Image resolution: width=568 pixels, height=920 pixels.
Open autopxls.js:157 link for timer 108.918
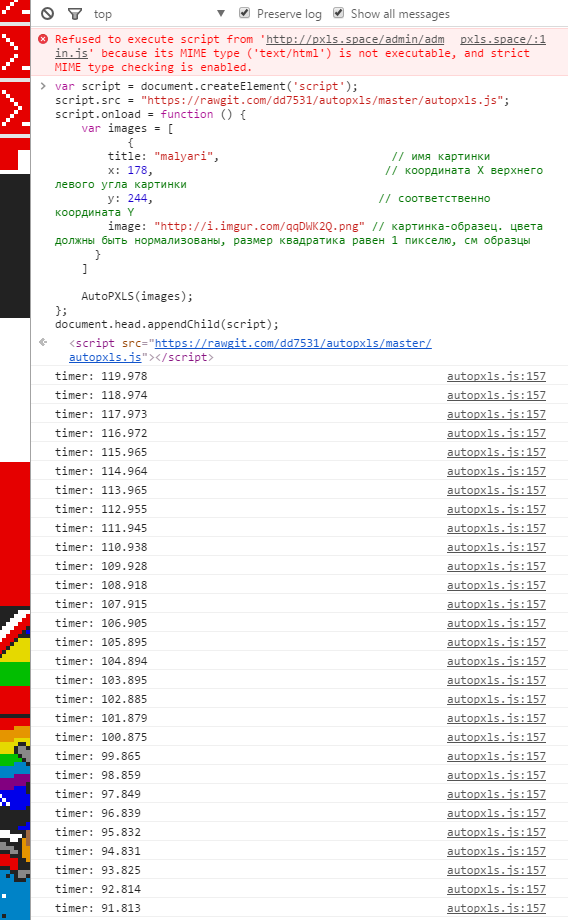click(496, 585)
